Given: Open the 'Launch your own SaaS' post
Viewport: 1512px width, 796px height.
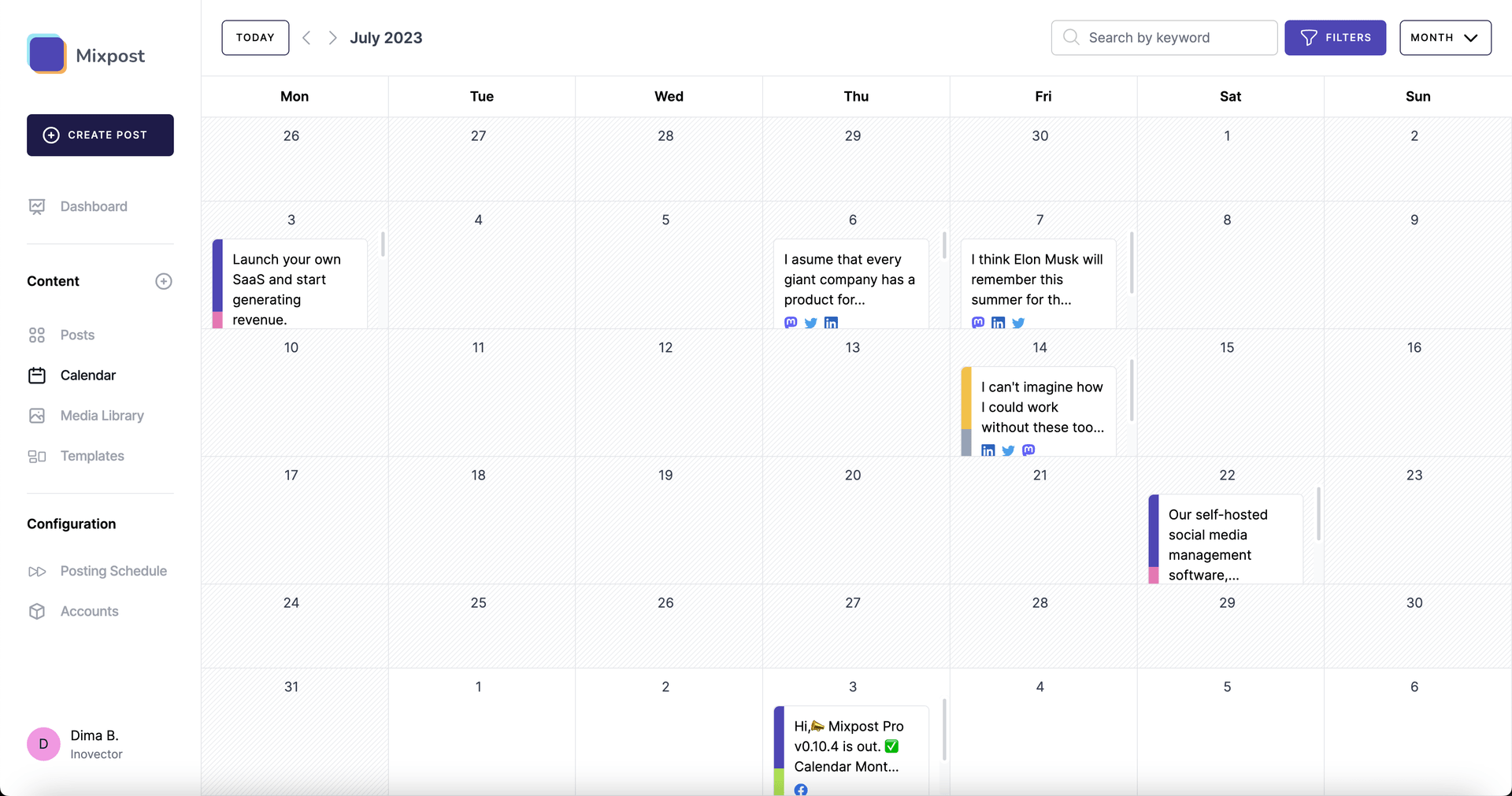Looking at the screenshot, I should (290, 284).
